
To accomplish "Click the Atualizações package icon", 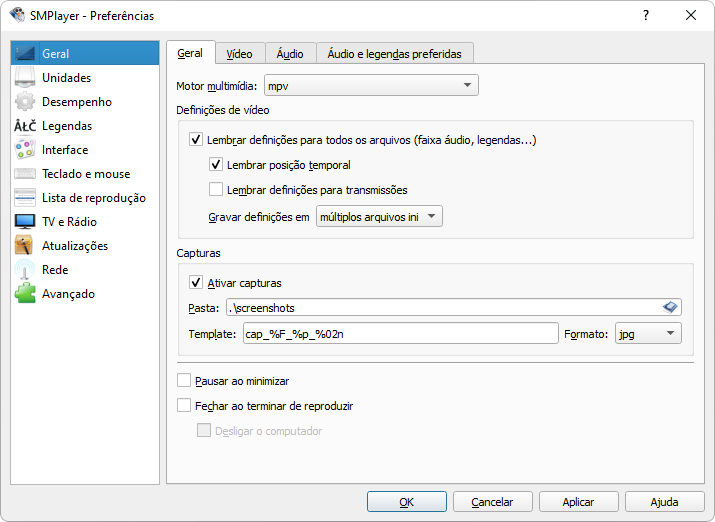I will (25, 246).
